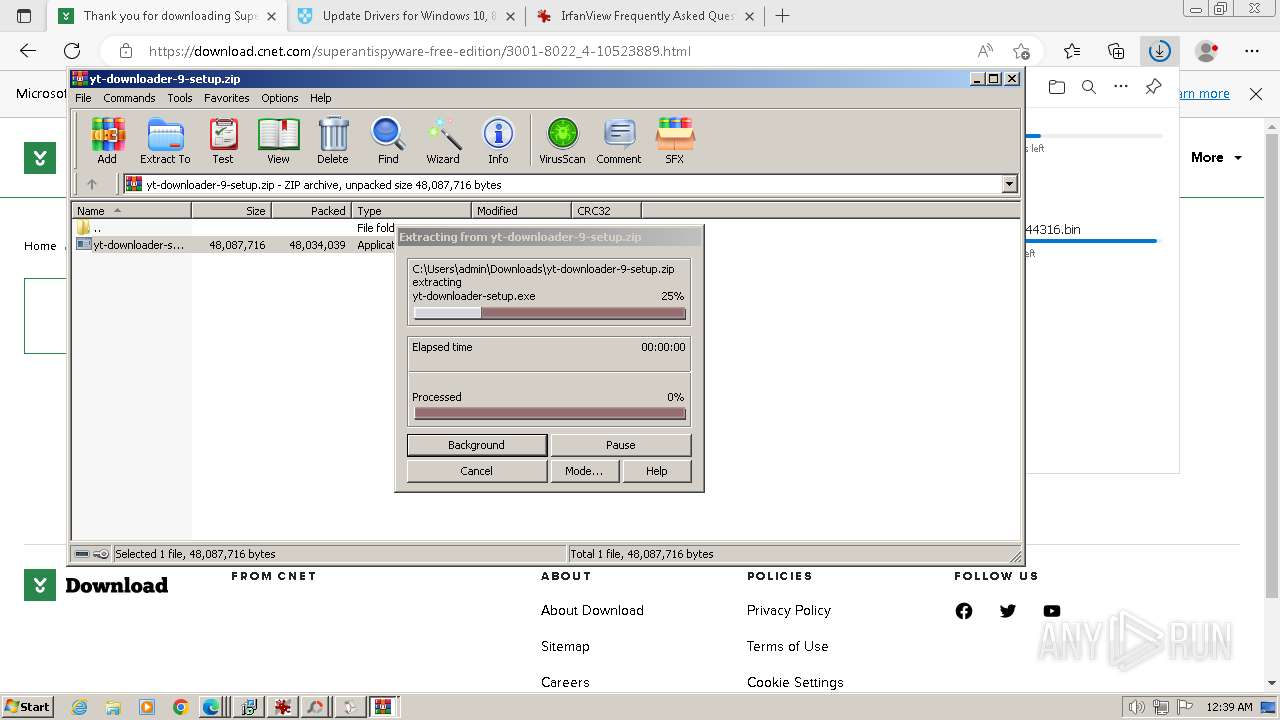The image size is (1280, 720).
Task: Open the browser Favorites list icon
Action: 1072,51
